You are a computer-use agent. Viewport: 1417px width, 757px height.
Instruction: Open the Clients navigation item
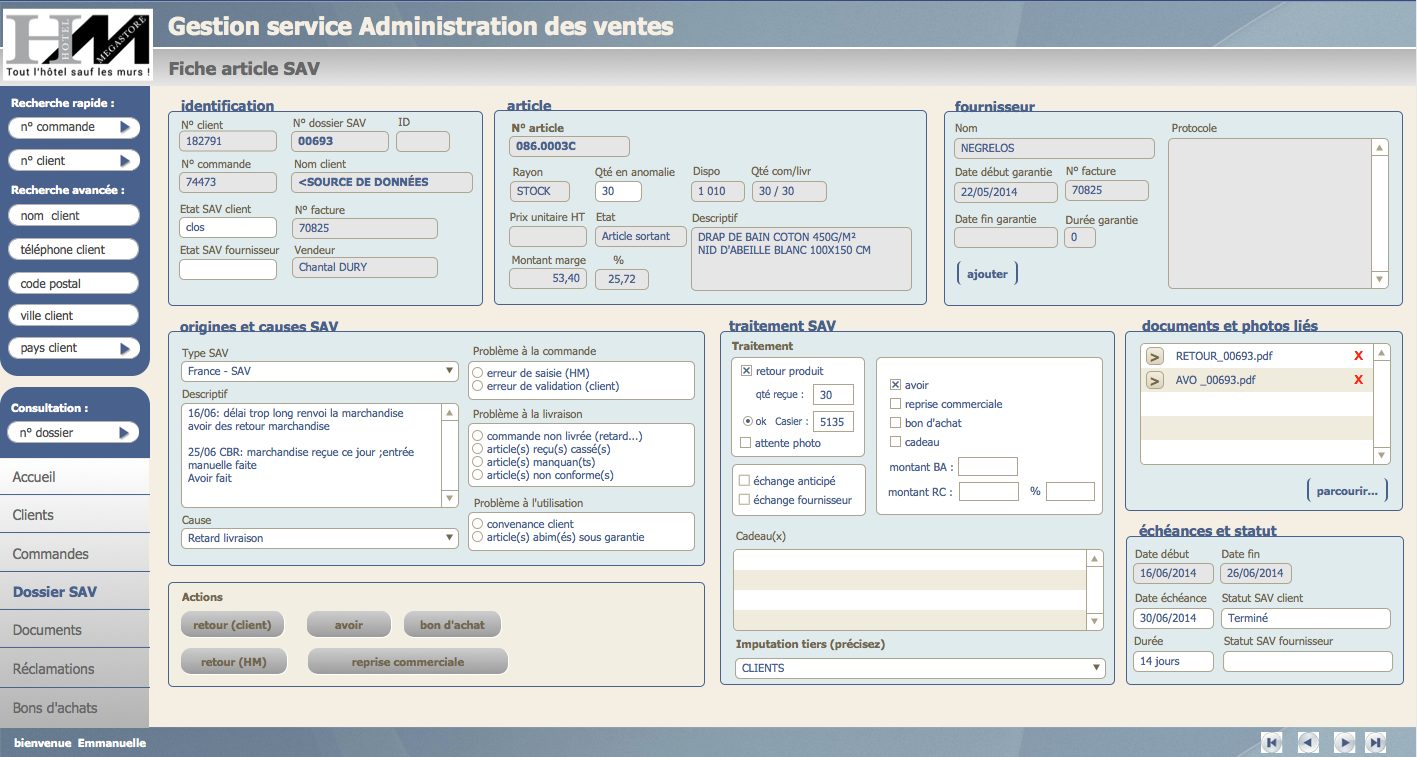click(x=74, y=515)
